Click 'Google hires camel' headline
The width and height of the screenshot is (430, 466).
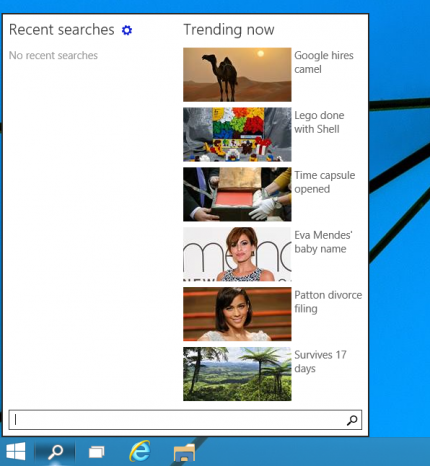click(324, 62)
